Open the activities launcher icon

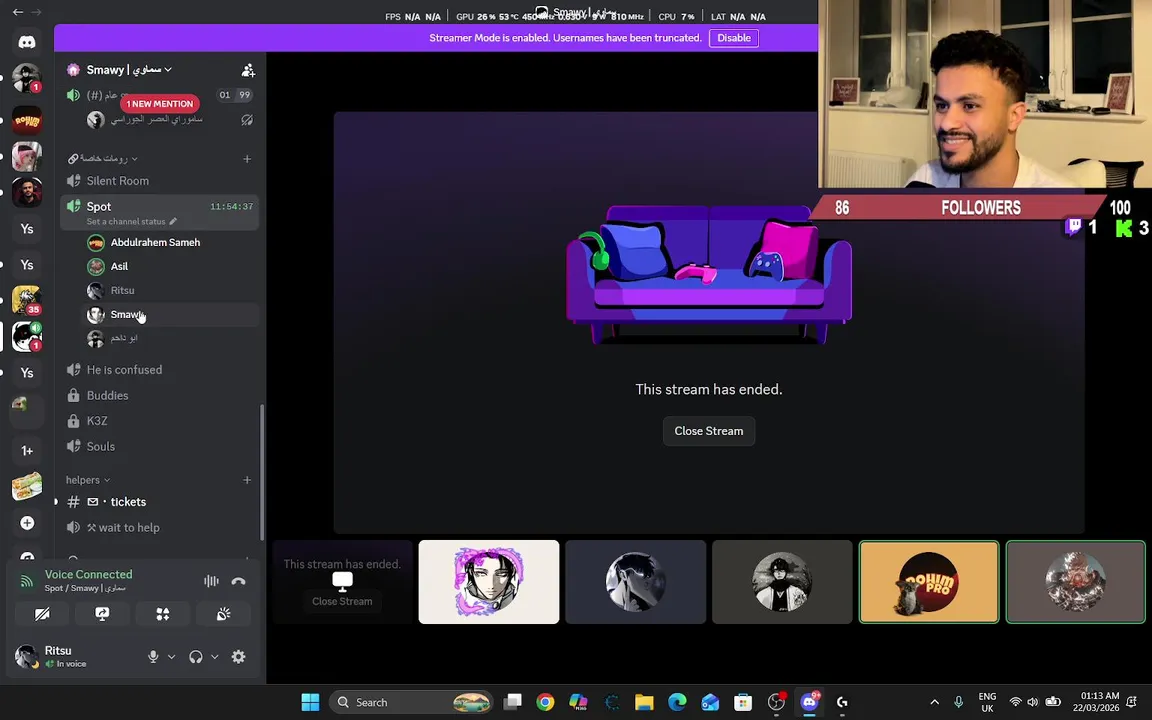pos(162,614)
